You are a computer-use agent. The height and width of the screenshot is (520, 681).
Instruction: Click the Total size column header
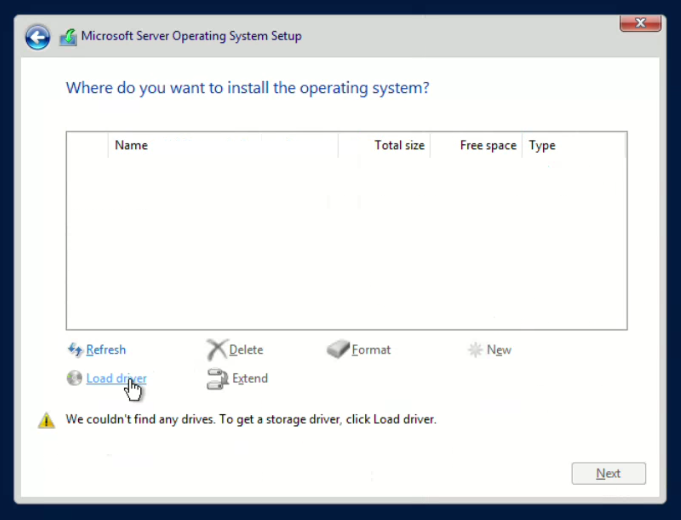pyautogui.click(x=399, y=145)
